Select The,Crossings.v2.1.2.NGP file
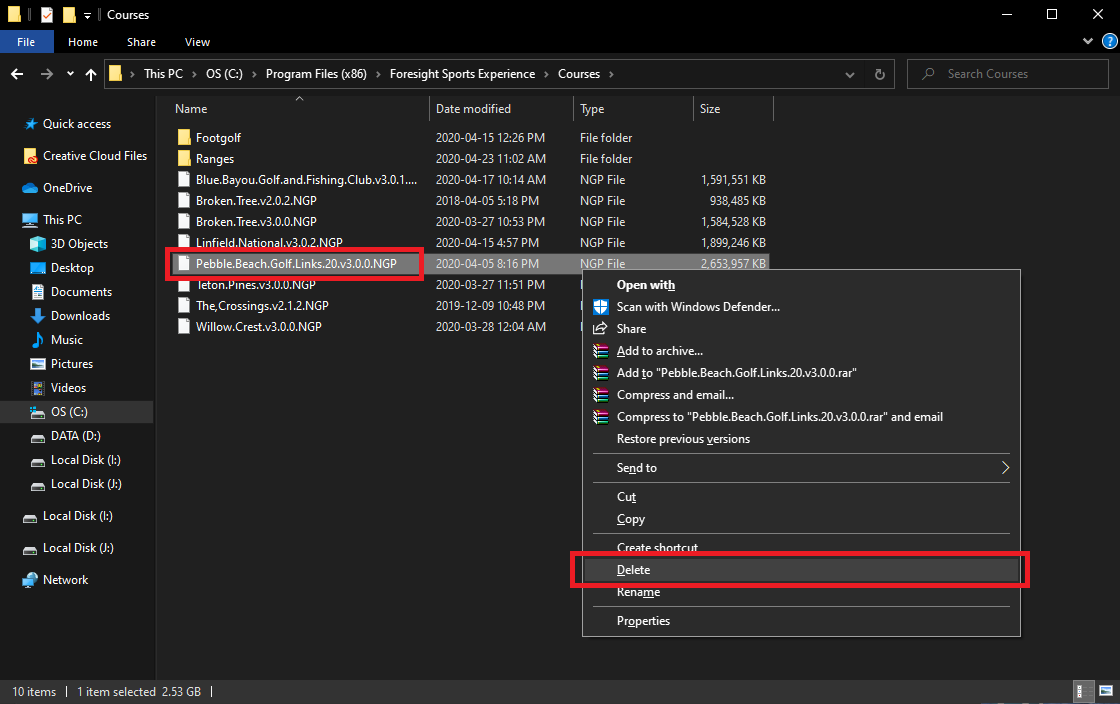Screen dimensions: 1120x704 [x=262, y=306]
